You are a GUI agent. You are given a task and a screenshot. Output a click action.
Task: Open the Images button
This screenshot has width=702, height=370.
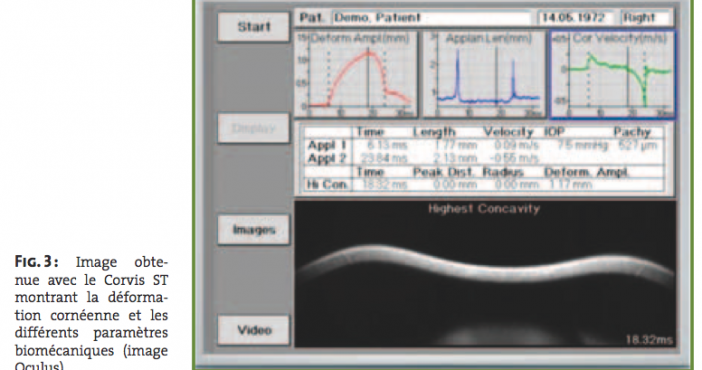tap(254, 230)
